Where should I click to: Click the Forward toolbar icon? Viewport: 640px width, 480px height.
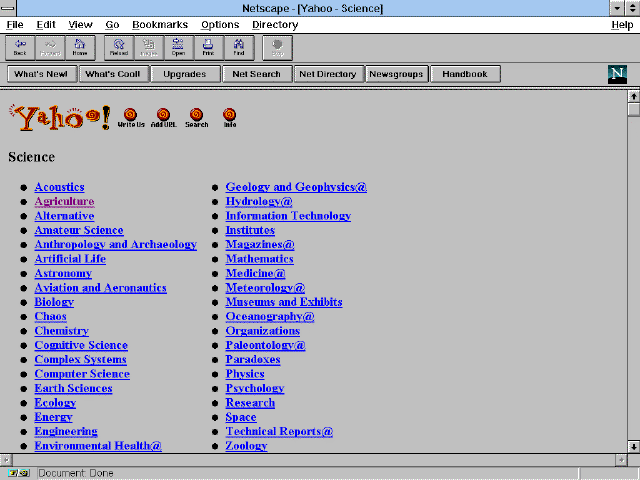point(50,48)
